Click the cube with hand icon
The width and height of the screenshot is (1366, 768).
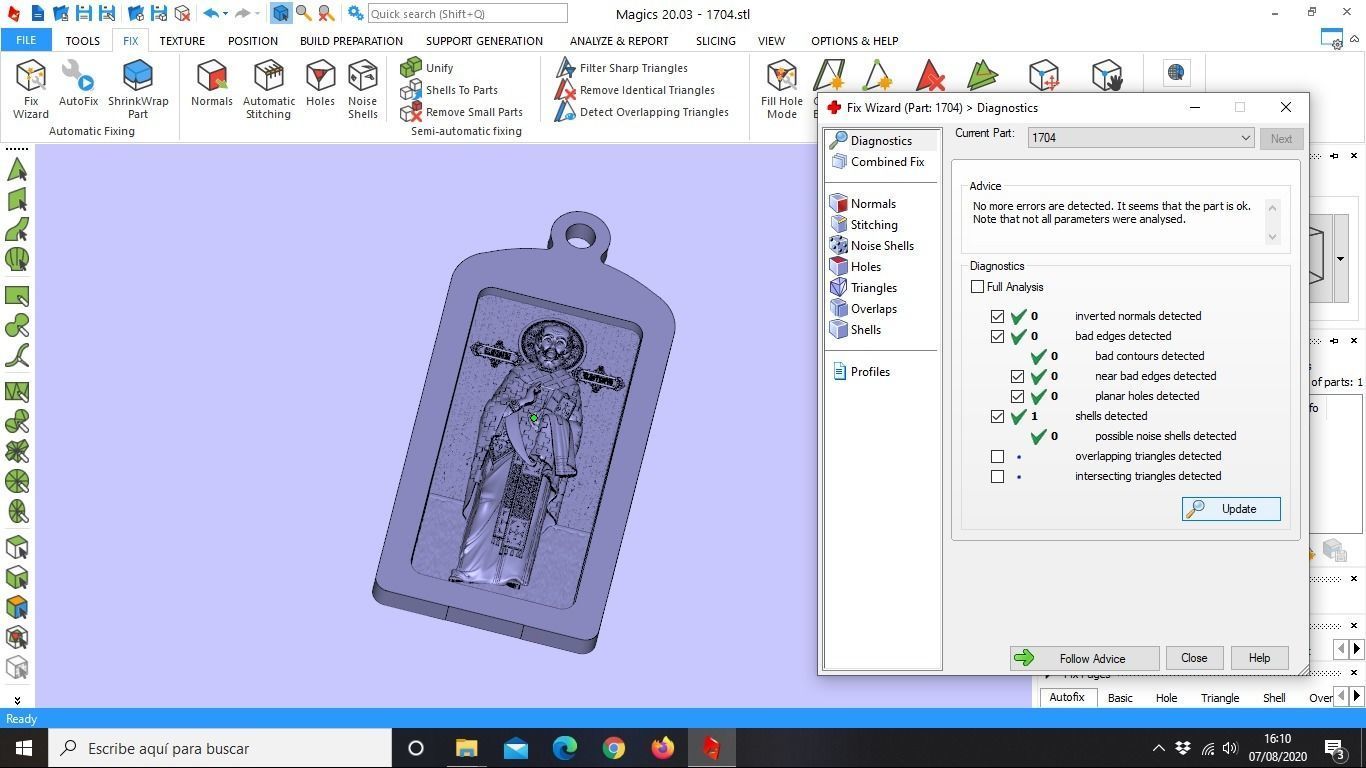1107,76
